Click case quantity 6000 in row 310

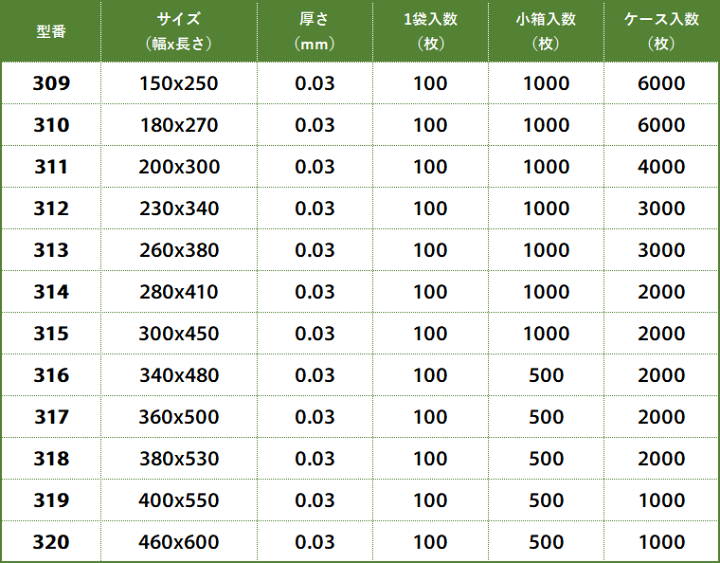(x=661, y=125)
